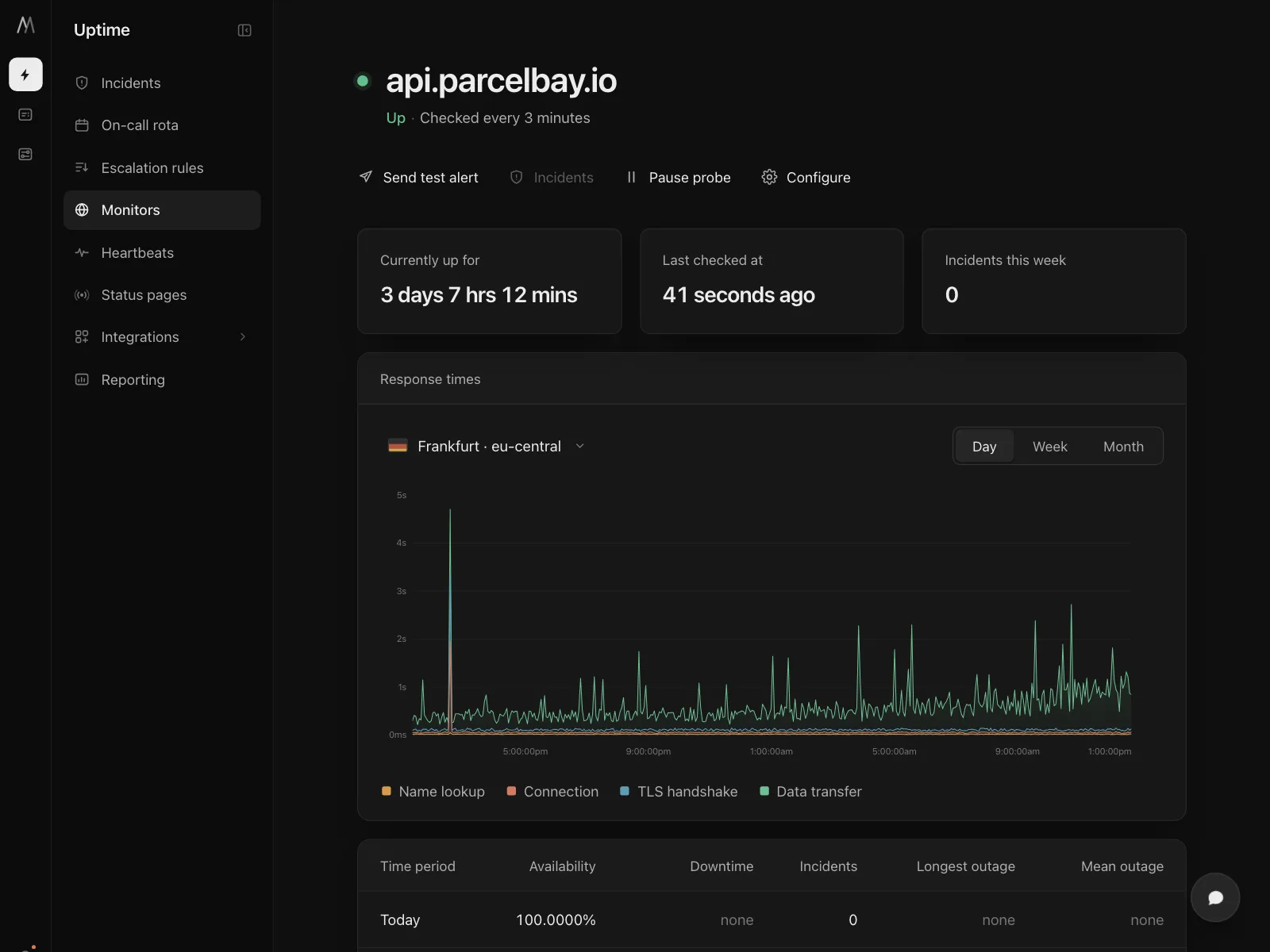Click the 1:00:00am axis label

(x=771, y=751)
